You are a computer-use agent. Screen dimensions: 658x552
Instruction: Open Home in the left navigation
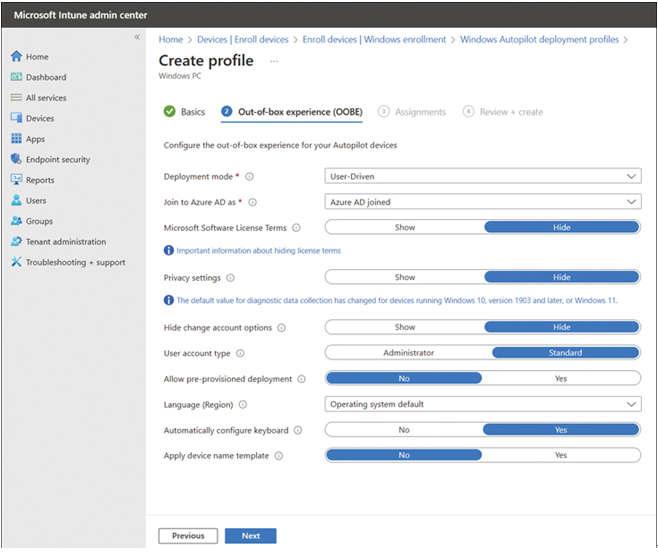pyautogui.click(x=37, y=57)
